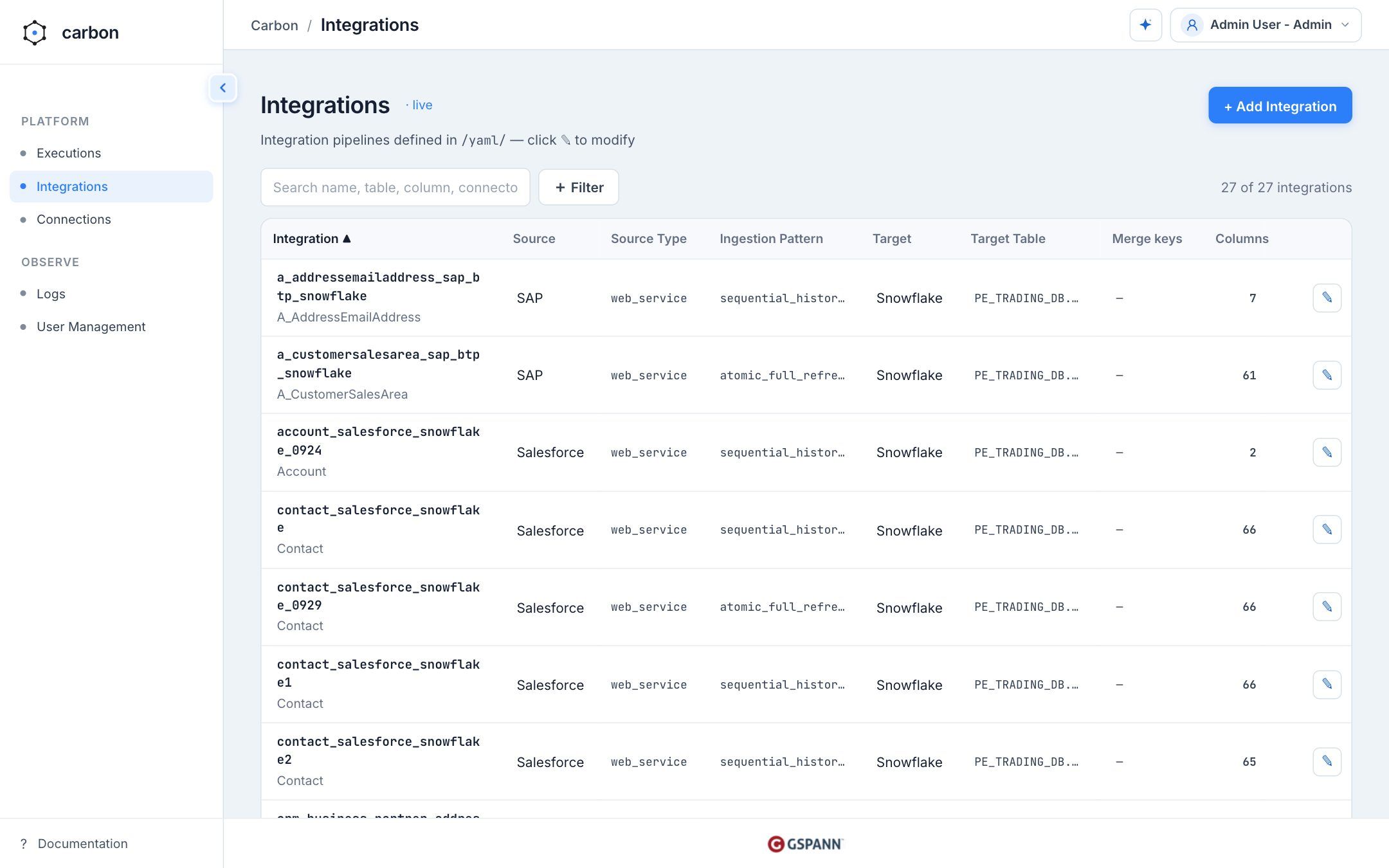Select the contact_salesforce_snowflake_0929 row name
This screenshot has height=868, width=1389.
pos(378,596)
